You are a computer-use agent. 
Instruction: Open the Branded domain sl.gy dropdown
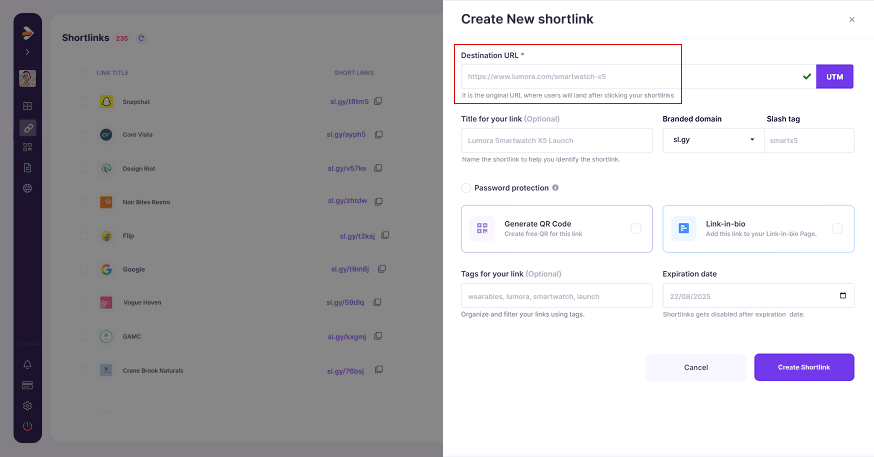[x=713, y=140]
